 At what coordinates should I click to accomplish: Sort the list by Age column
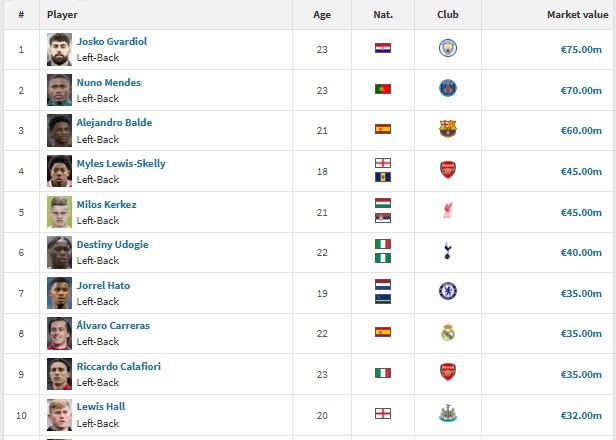[x=322, y=15]
